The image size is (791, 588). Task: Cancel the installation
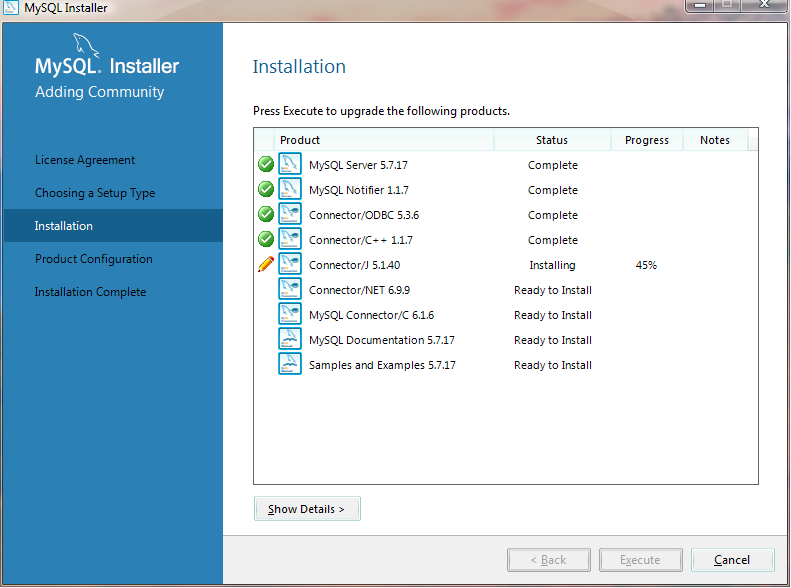point(732,560)
